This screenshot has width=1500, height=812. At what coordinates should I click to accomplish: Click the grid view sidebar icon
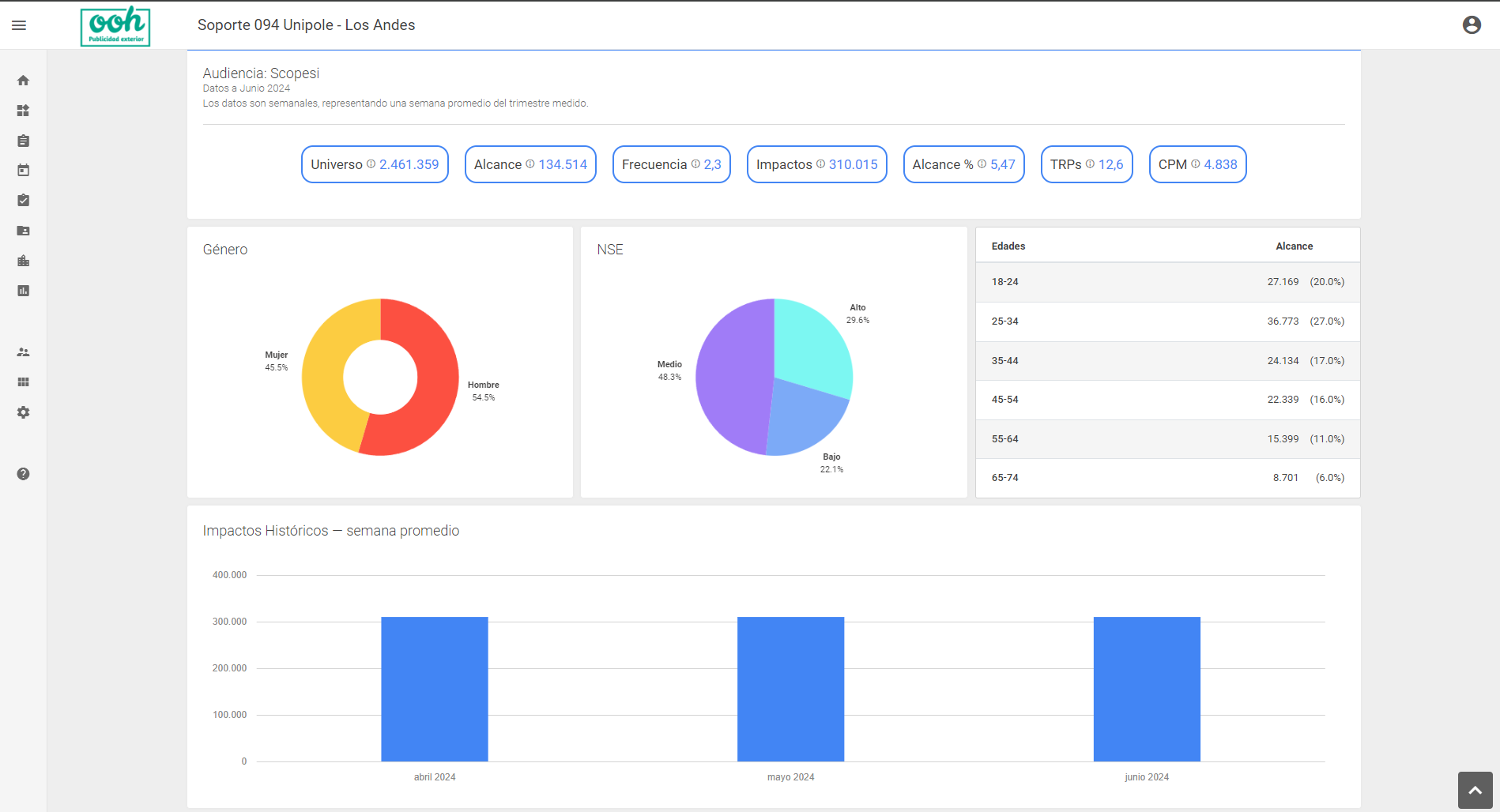(x=23, y=382)
